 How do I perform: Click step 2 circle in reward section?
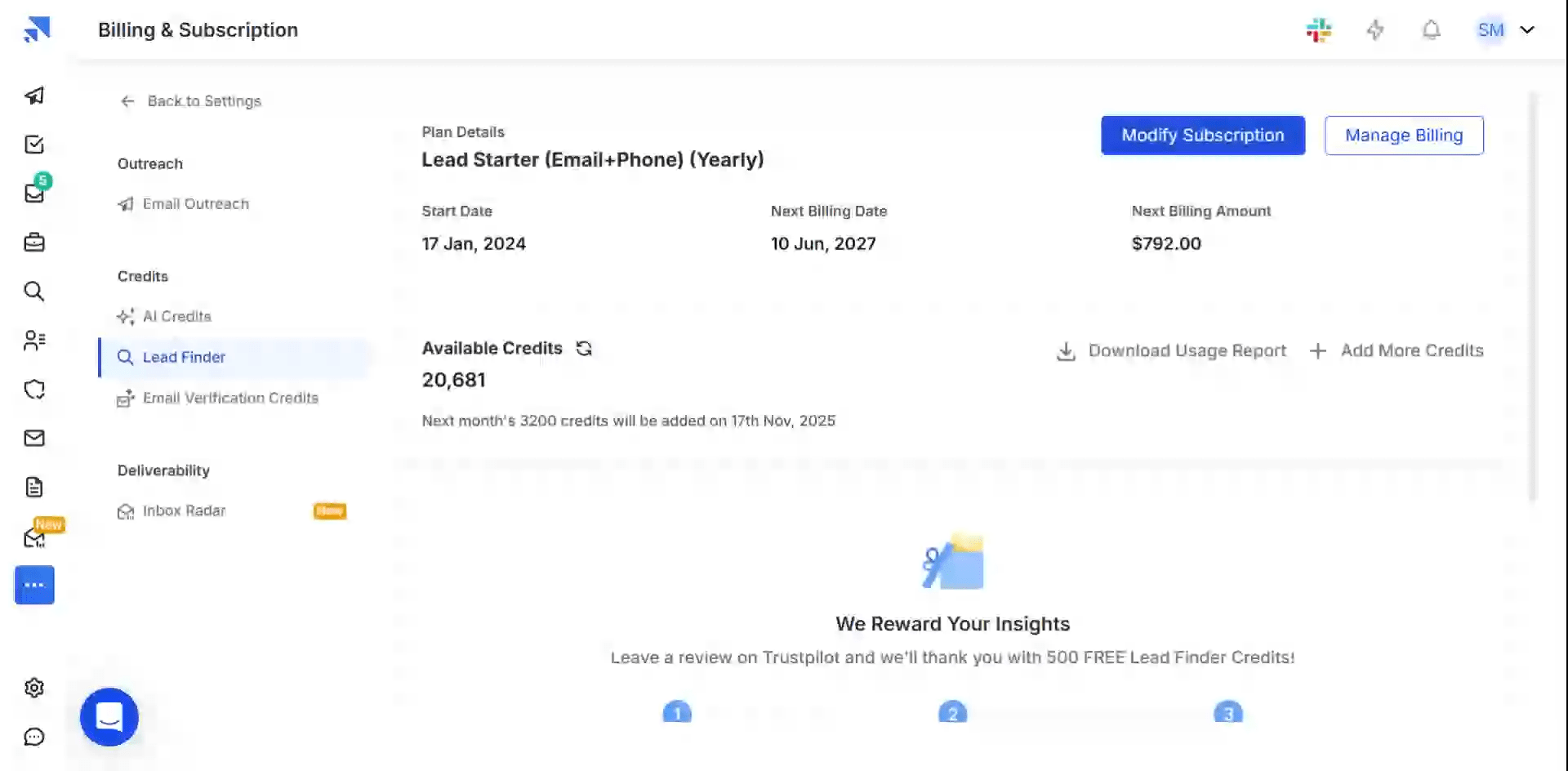(953, 712)
